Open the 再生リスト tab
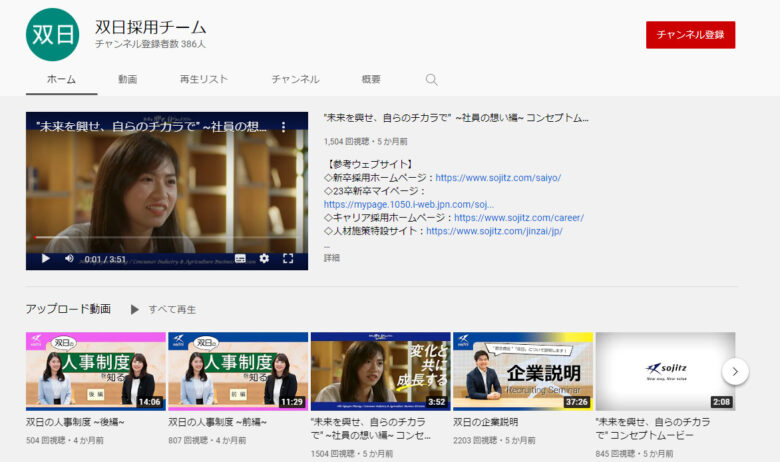This screenshot has height=462, width=780. click(203, 79)
